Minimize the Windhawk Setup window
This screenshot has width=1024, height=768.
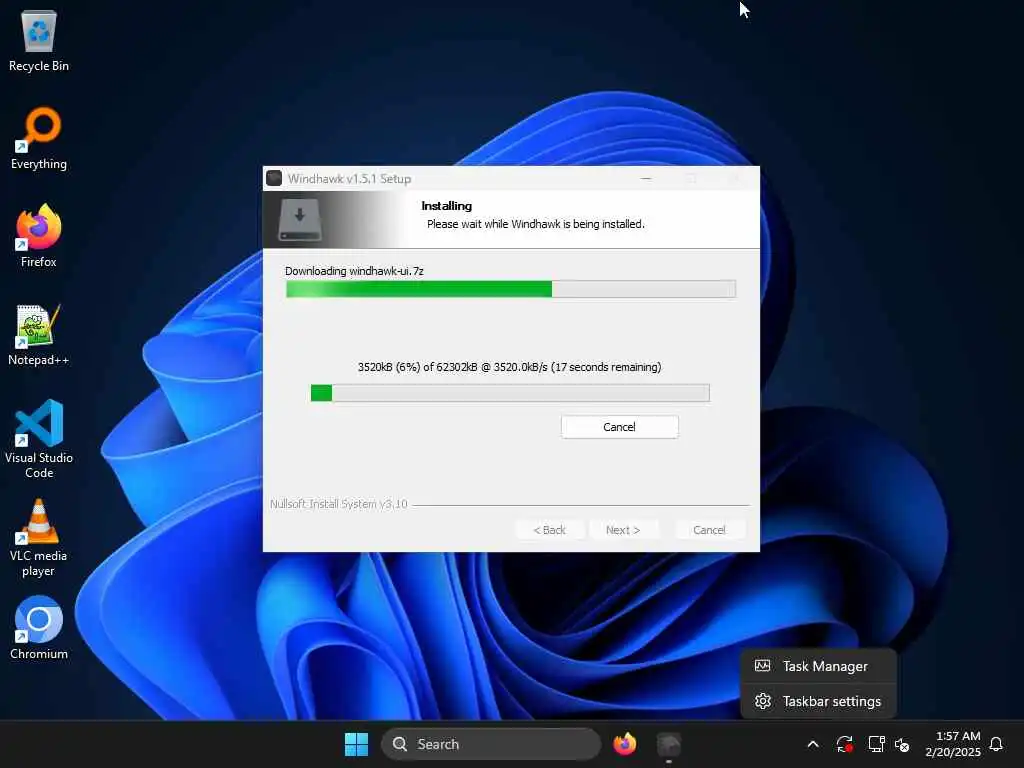point(646,178)
